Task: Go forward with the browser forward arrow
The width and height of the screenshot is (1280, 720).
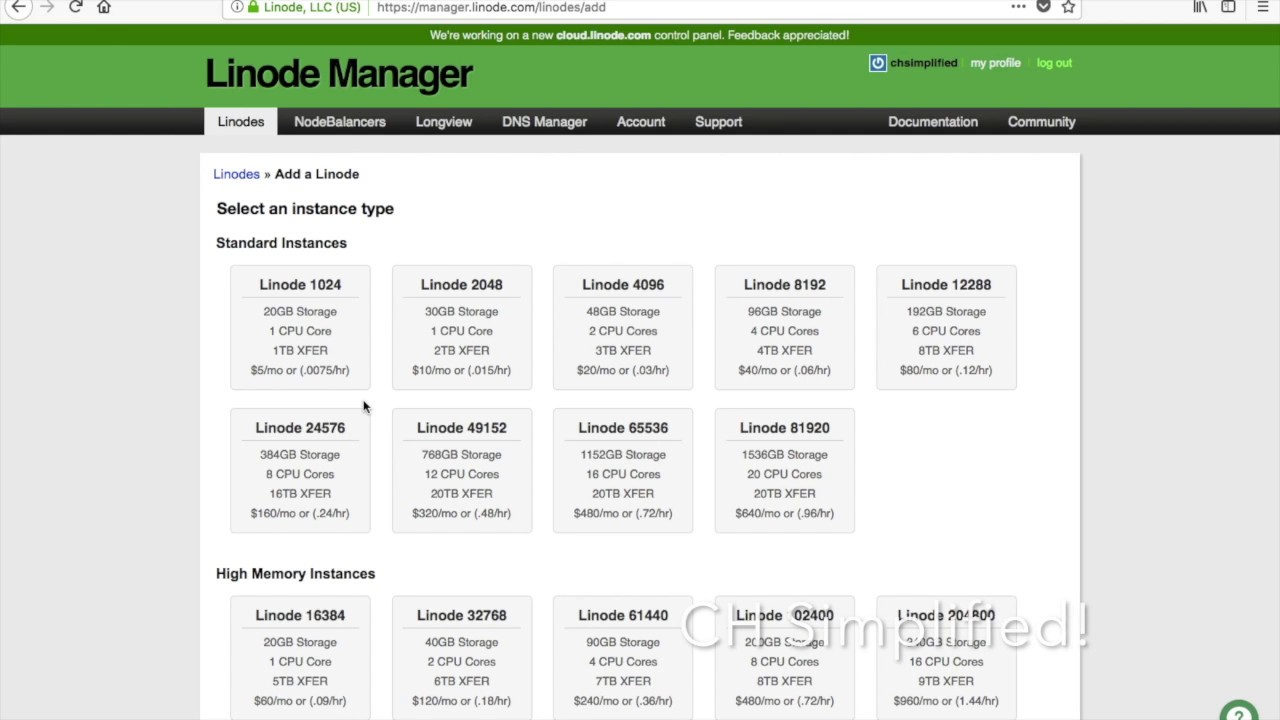Action: 47,7
